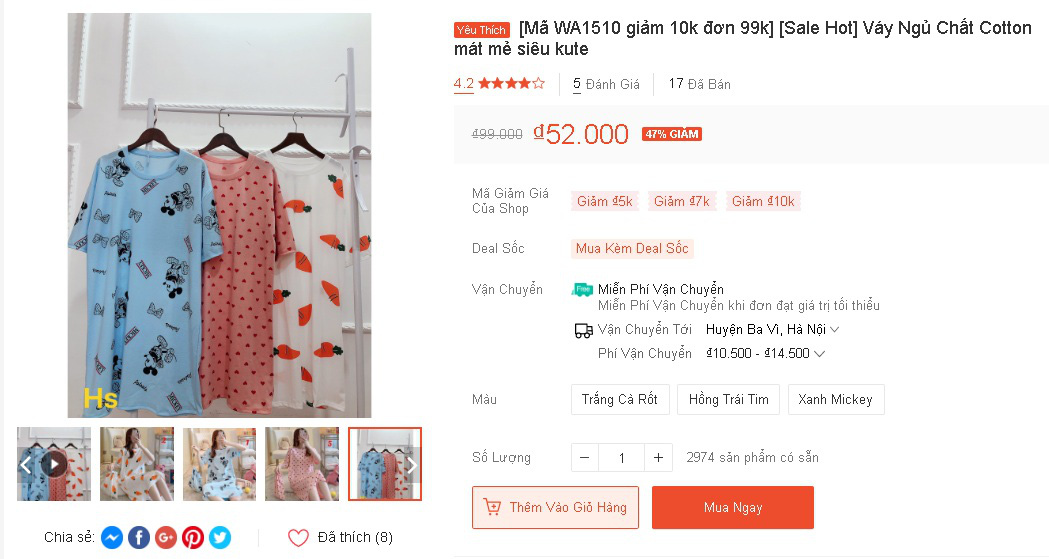Screen dimensions: 1049x559
Task: Click the heart icon to like product
Action: 298,538
